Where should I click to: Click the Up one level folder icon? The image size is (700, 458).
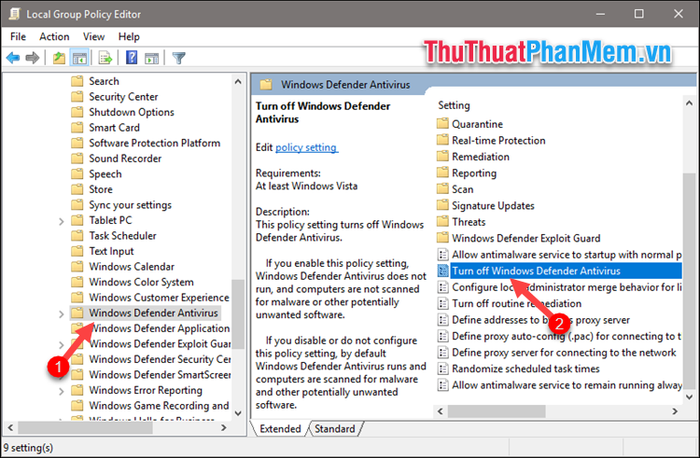tap(59, 58)
